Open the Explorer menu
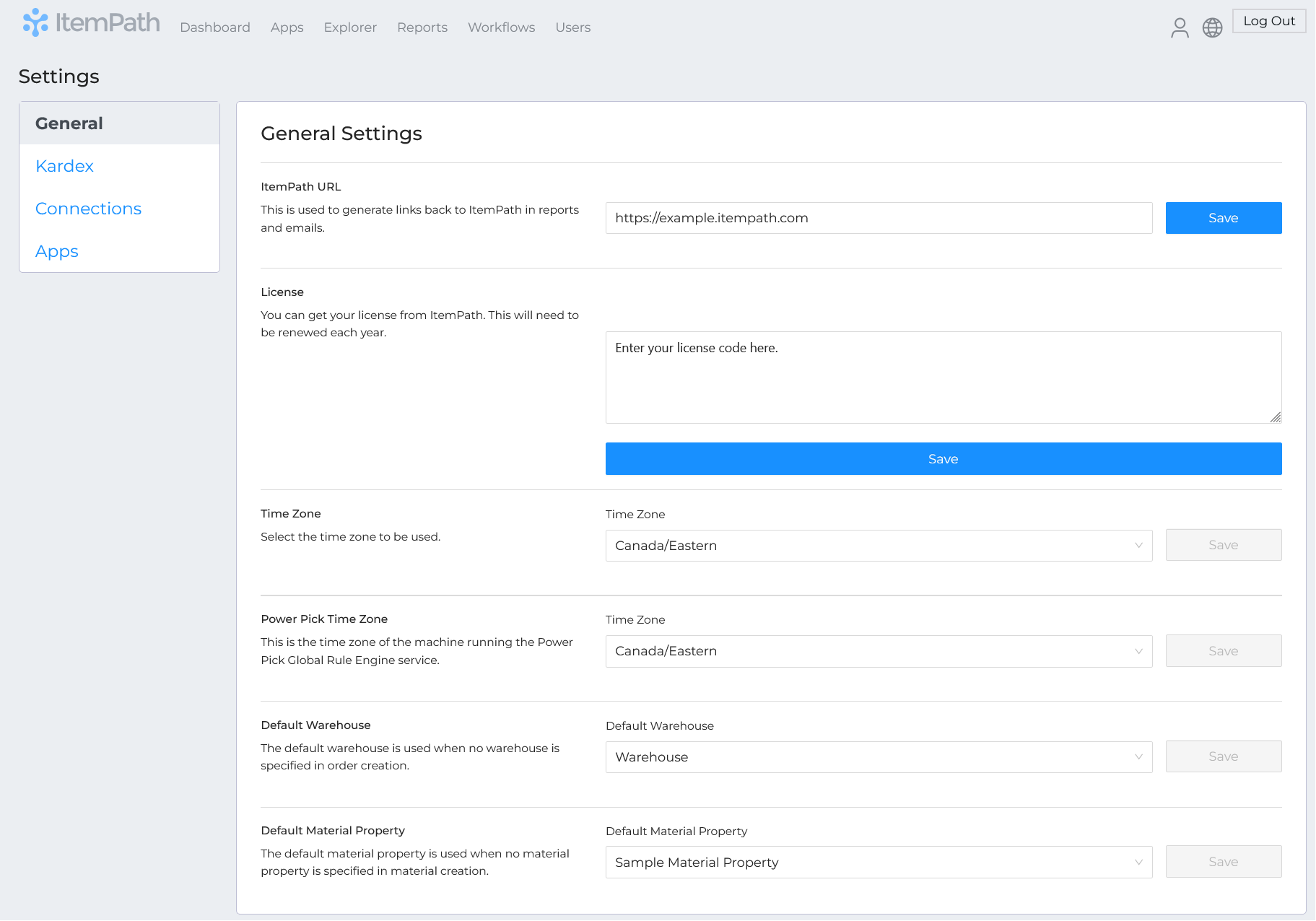Viewport: 1316px width, 921px height. click(350, 27)
